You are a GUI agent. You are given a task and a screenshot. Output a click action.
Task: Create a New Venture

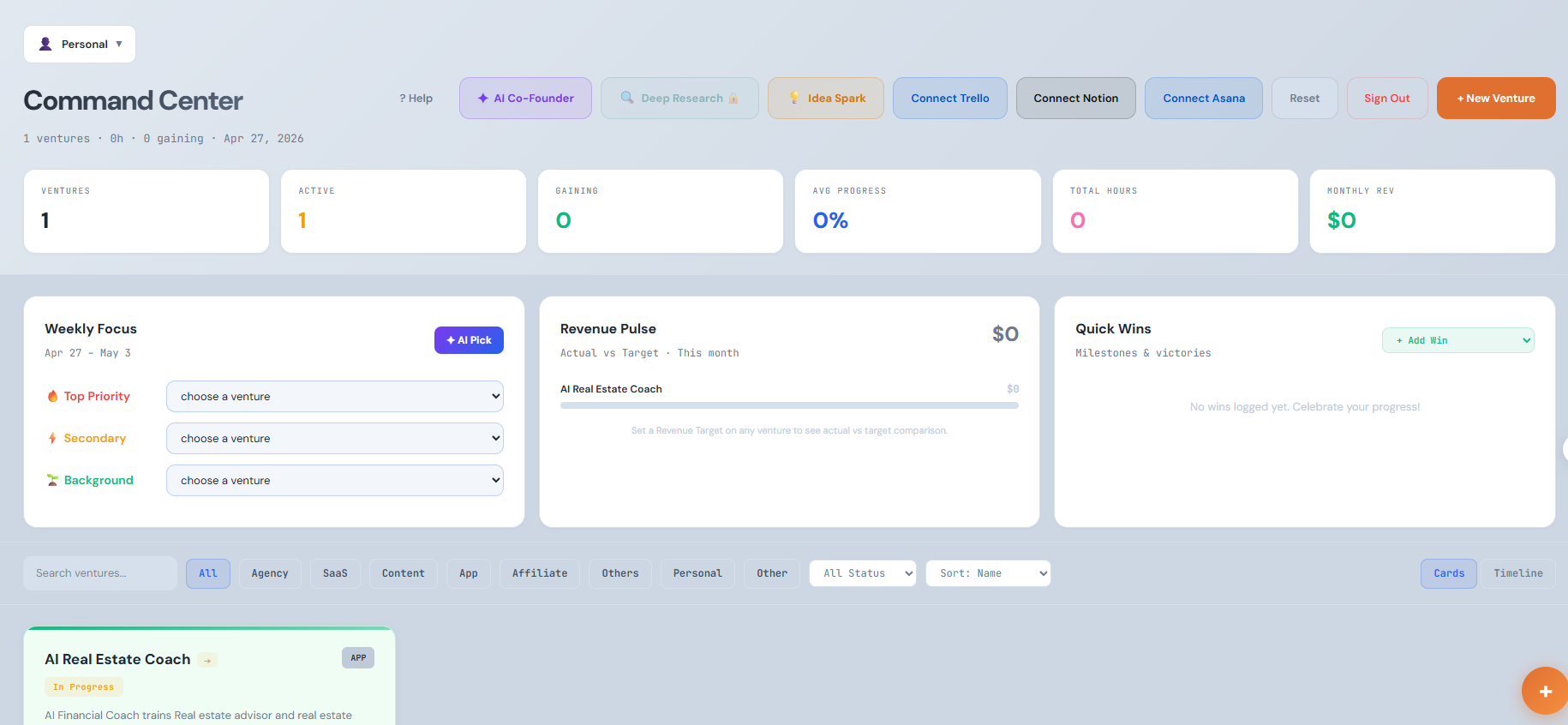(x=1496, y=99)
